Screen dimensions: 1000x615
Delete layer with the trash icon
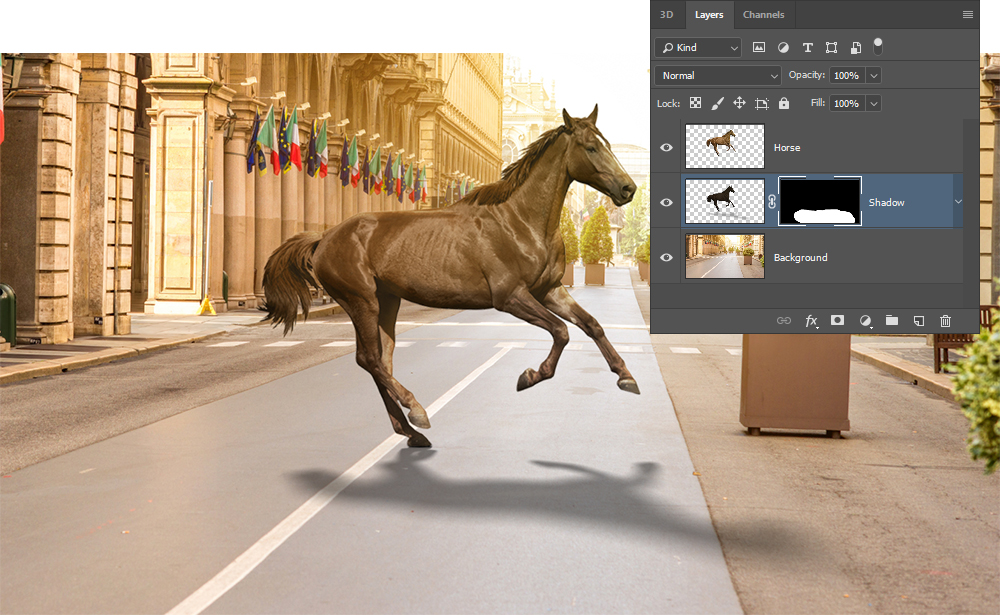[x=945, y=321]
